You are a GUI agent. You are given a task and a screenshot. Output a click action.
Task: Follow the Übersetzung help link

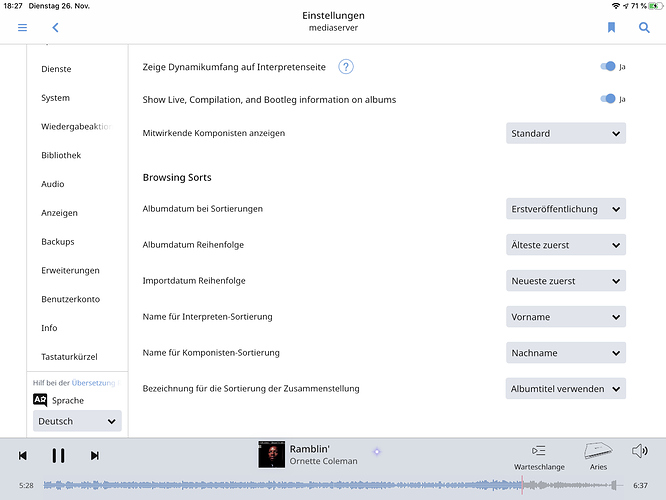point(93,383)
